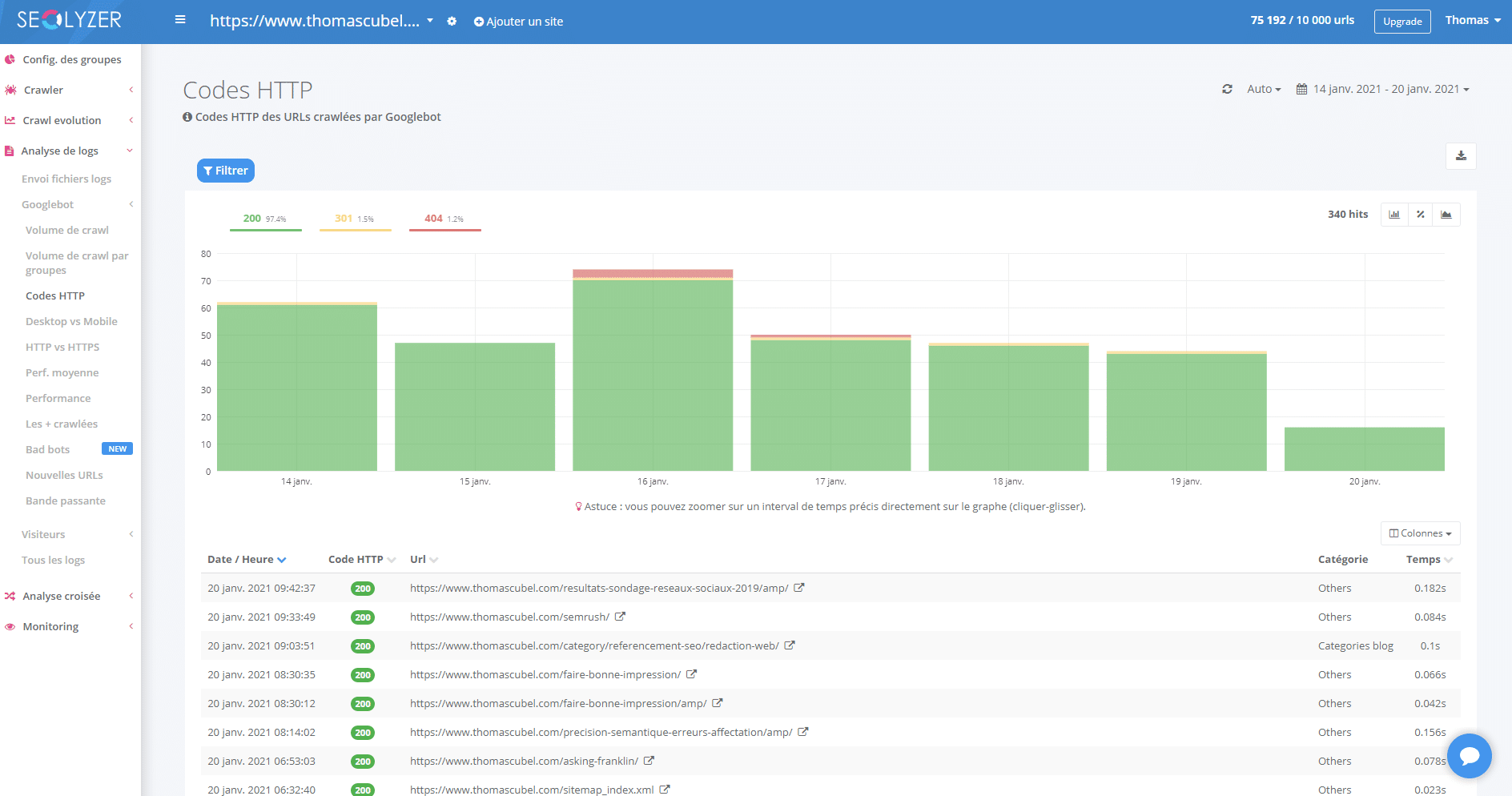Image resolution: width=1512 pixels, height=796 pixels.
Task: Click the lightbulb Astuce icon
Action: coord(578,506)
